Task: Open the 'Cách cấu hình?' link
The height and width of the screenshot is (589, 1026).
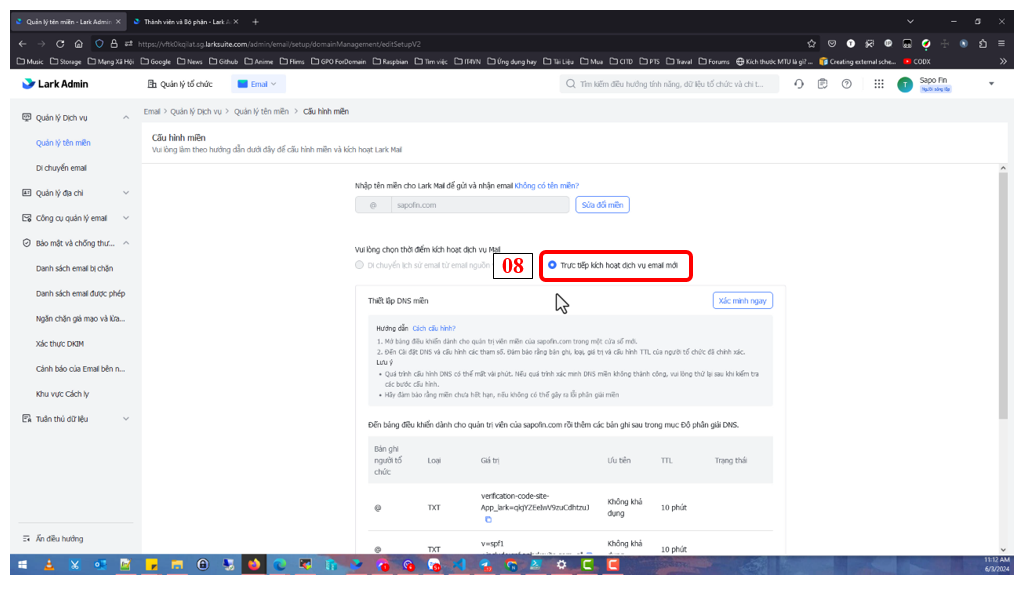Action: 433,329
